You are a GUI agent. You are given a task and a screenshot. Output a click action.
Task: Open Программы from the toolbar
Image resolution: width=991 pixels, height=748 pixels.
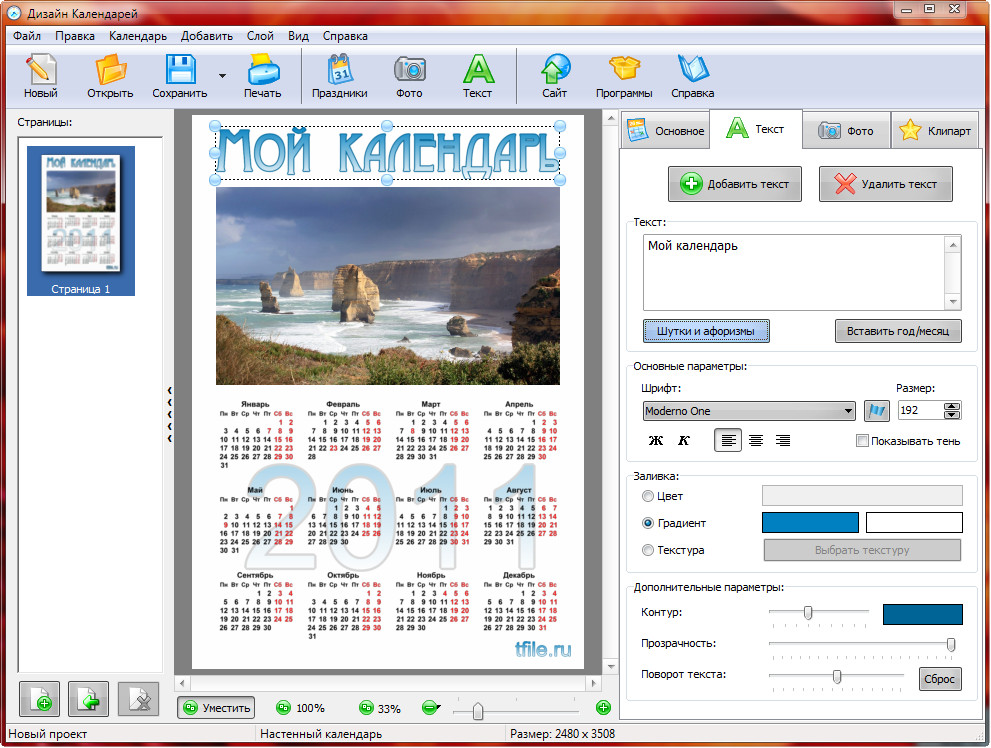click(x=624, y=75)
